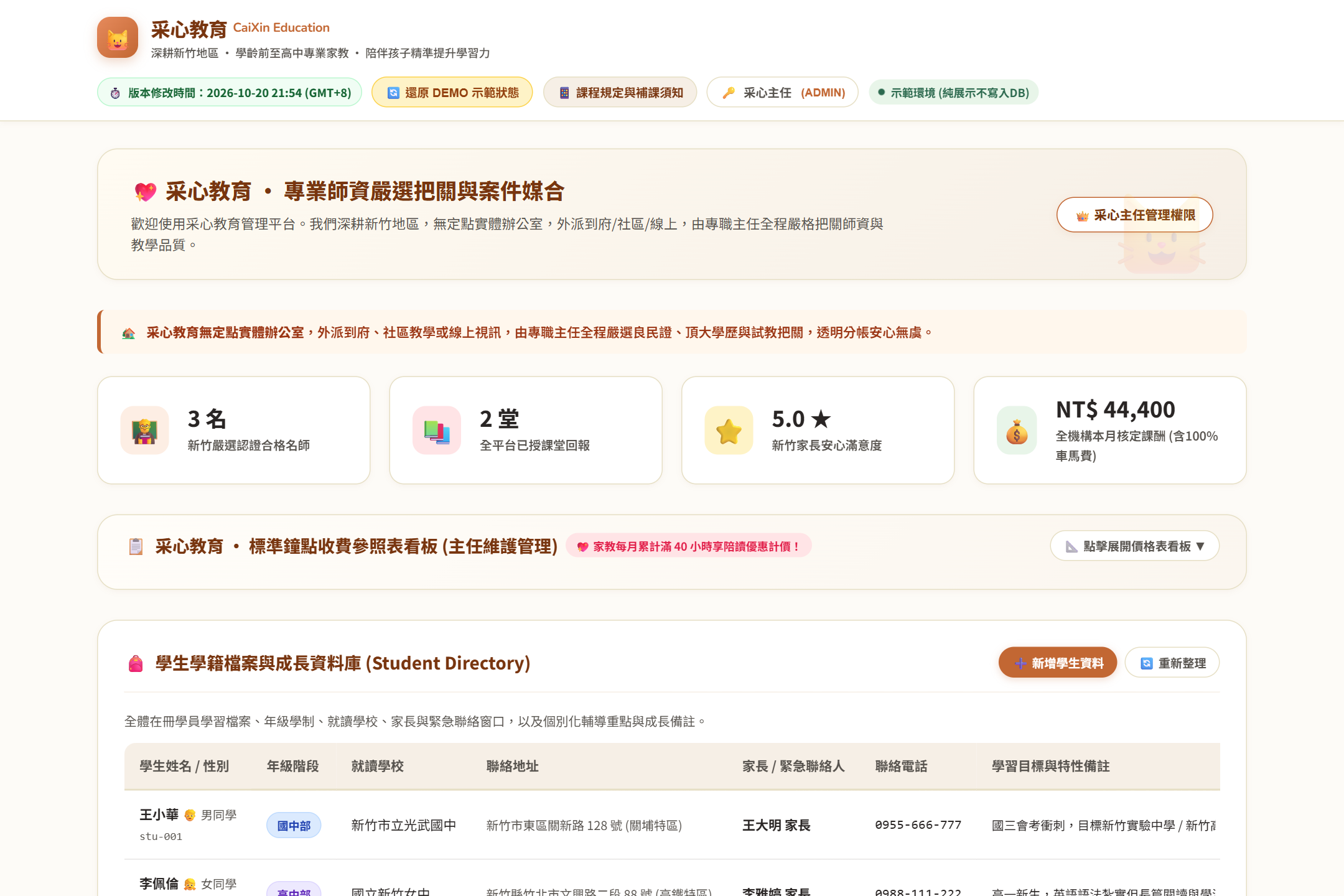Image resolution: width=1344 pixels, height=896 pixels.
Task: Click the teacher icon on 3 名 card
Action: pyautogui.click(x=144, y=430)
